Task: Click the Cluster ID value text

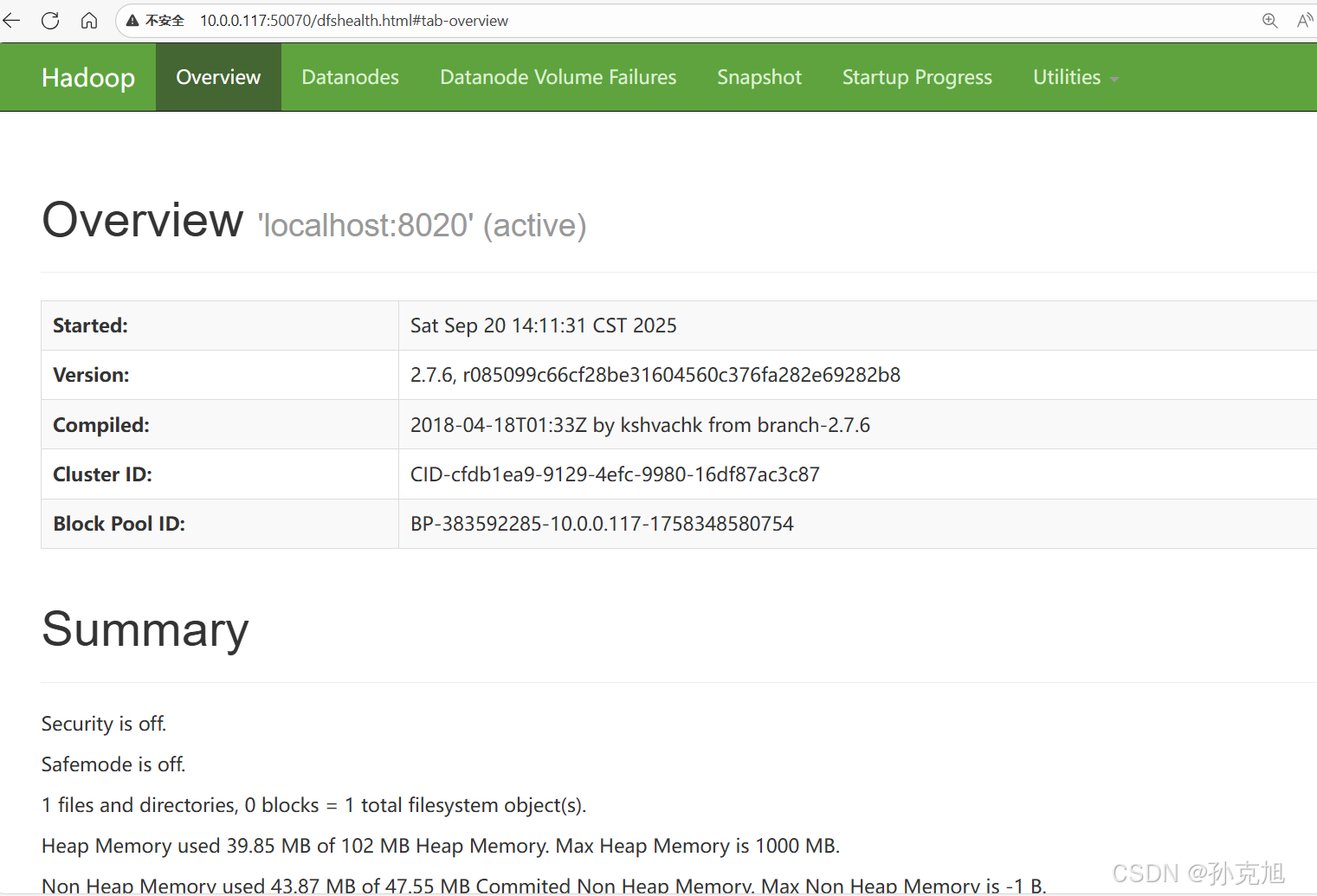Action: pos(615,474)
